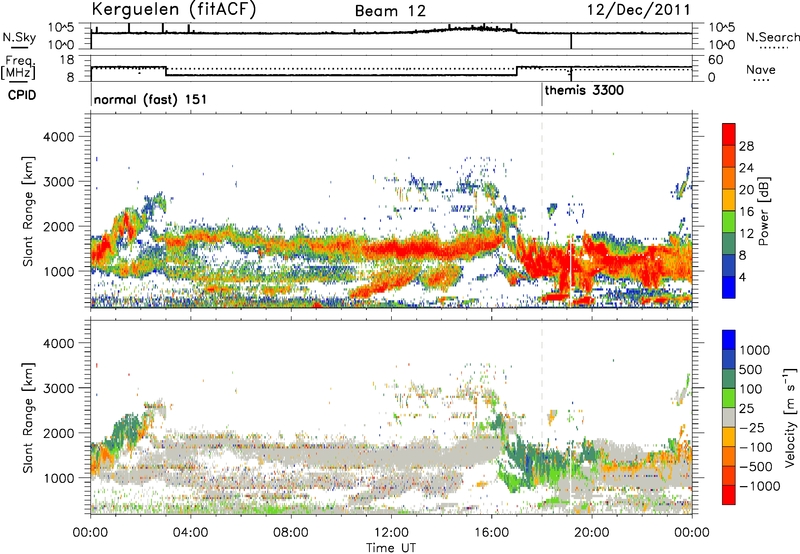Image resolution: width=800 pixels, height=554 pixels.
Task: Click the velocity colorbar "-500" label
Action: pos(756,467)
